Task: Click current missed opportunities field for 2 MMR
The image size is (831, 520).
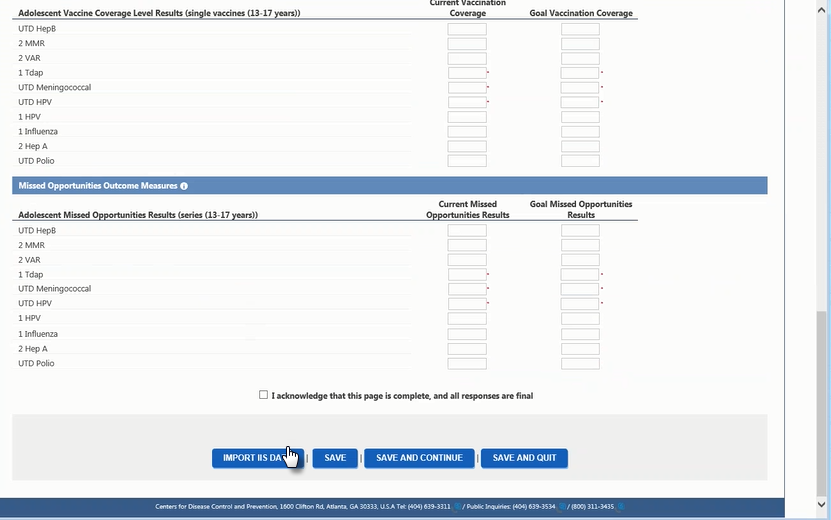Action: tap(467, 245)
